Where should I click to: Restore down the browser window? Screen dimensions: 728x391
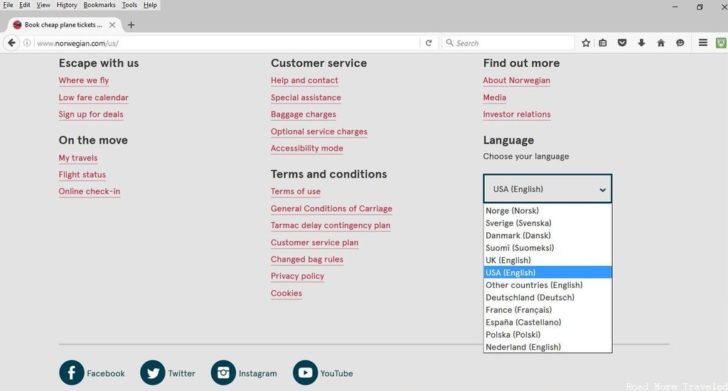(699, 7)
